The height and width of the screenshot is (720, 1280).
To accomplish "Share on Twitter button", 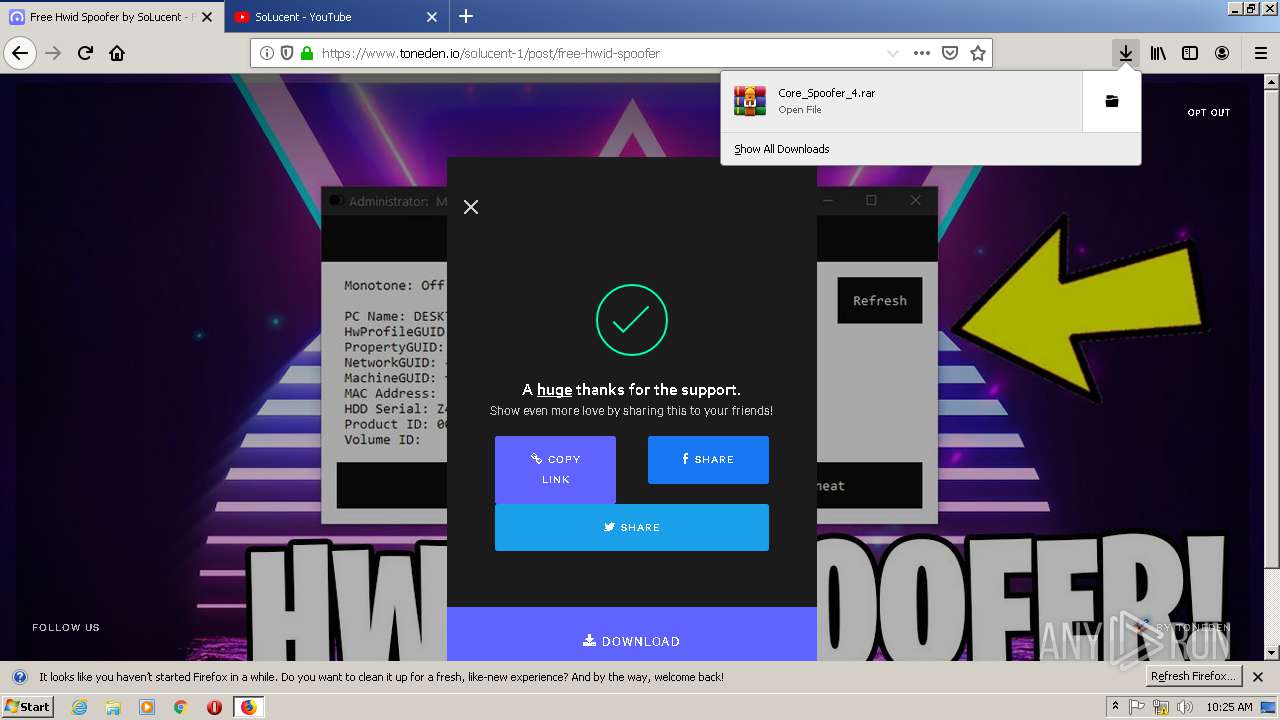I will click(x=632, y=527).
